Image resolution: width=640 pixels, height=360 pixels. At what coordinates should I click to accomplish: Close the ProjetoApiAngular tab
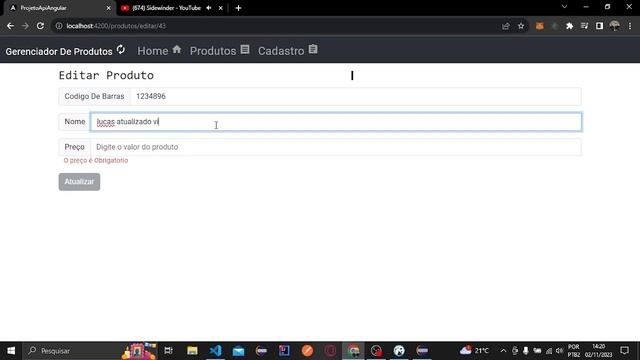109,8
